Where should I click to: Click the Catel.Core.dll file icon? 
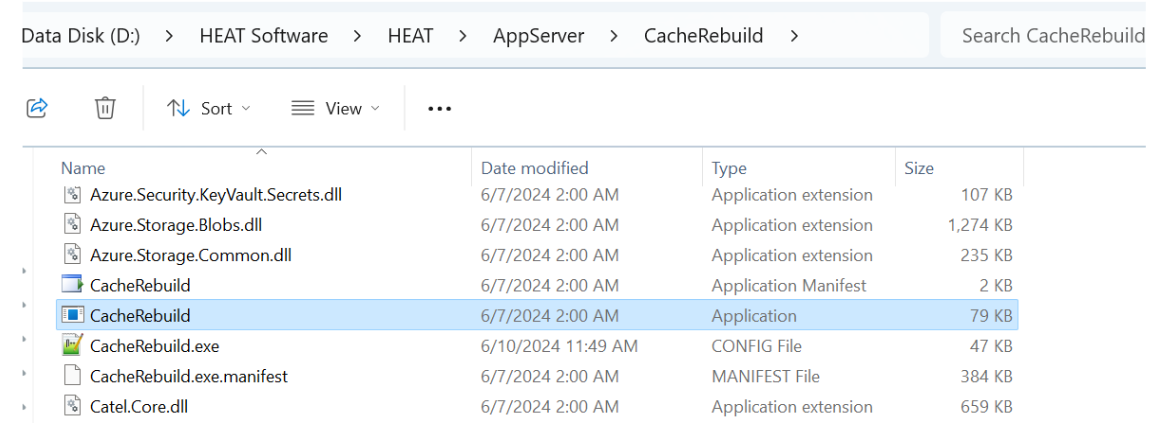tap(72, 407)
